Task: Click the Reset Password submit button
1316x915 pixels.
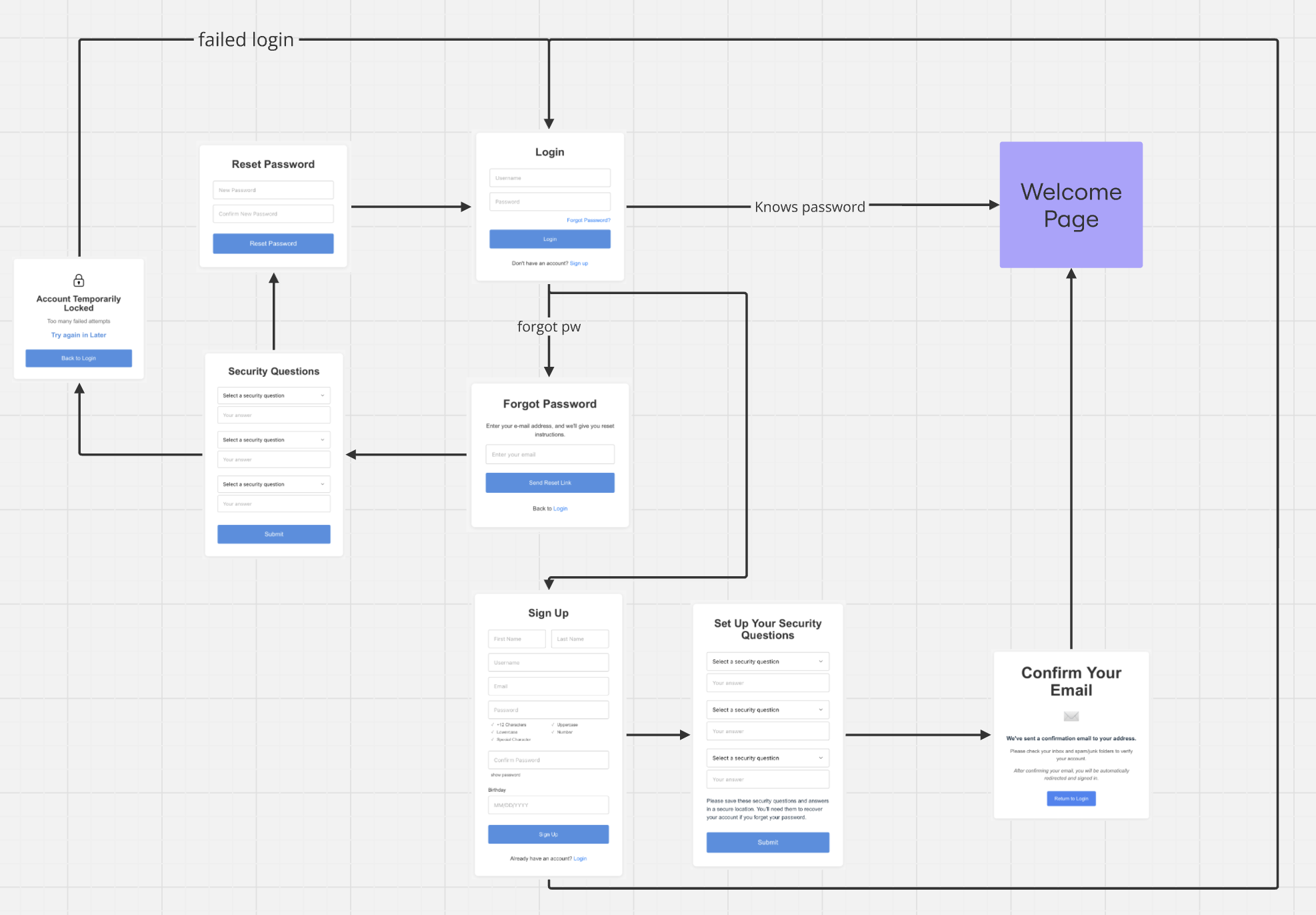Action: click(273, 243)
